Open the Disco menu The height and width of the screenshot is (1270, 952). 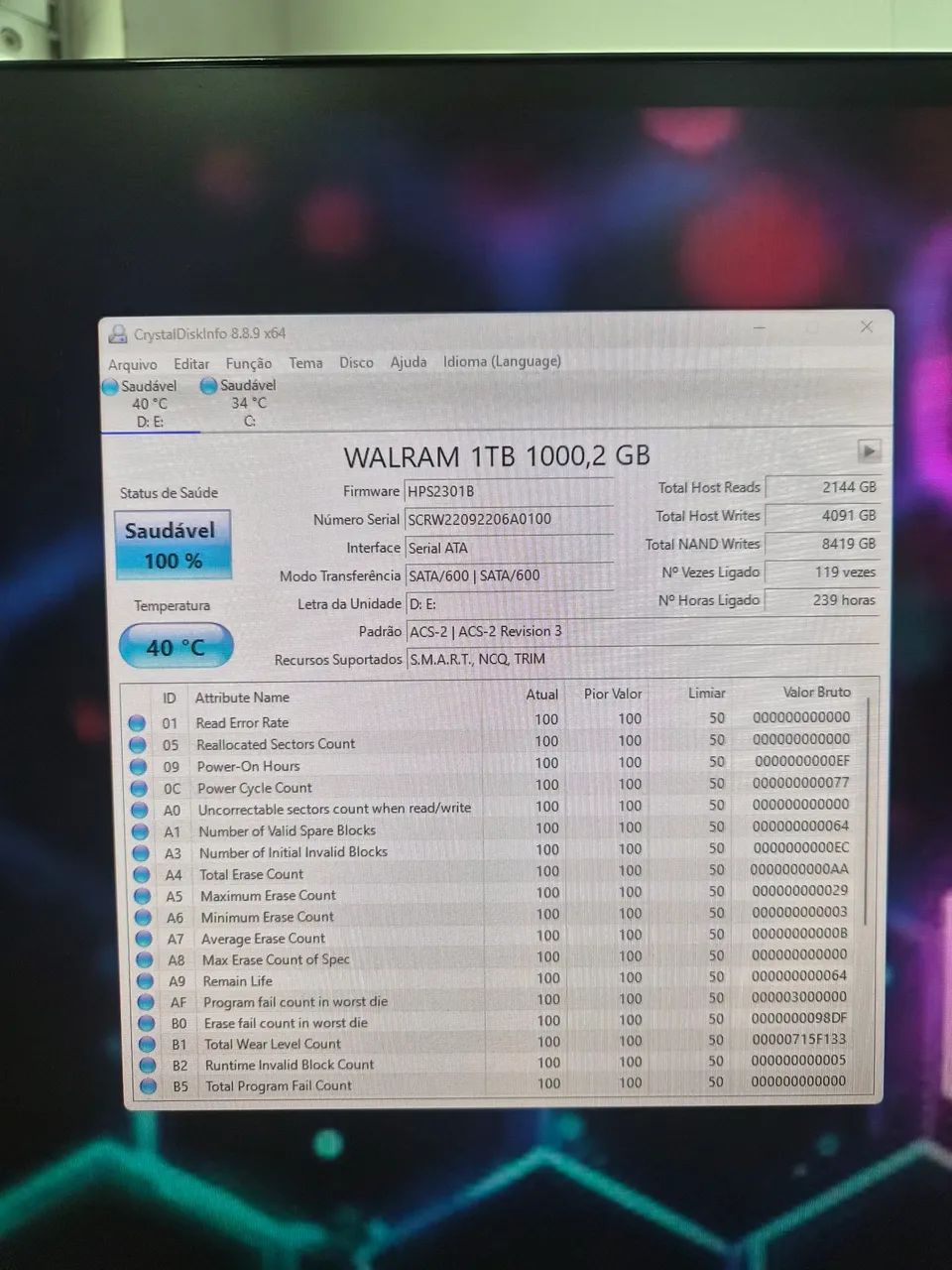[x=356, y=362]
